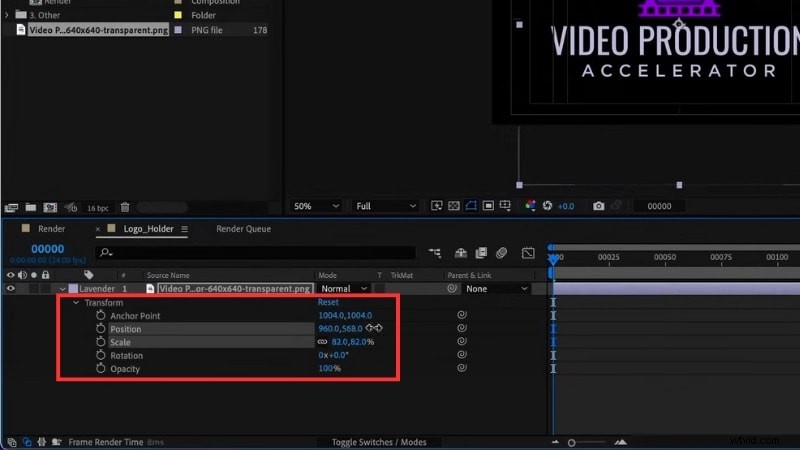Click the Opacity value 100%

(330, 368)
